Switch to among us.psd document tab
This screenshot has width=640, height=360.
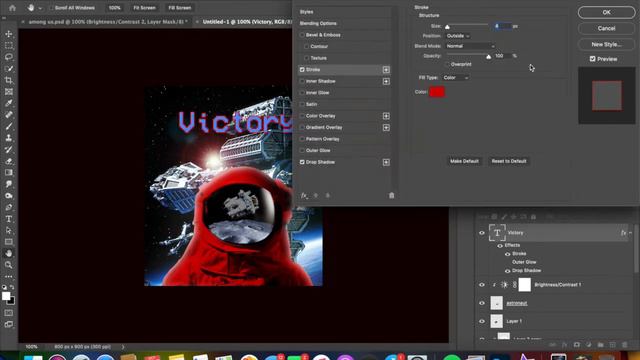click(108, 22)
